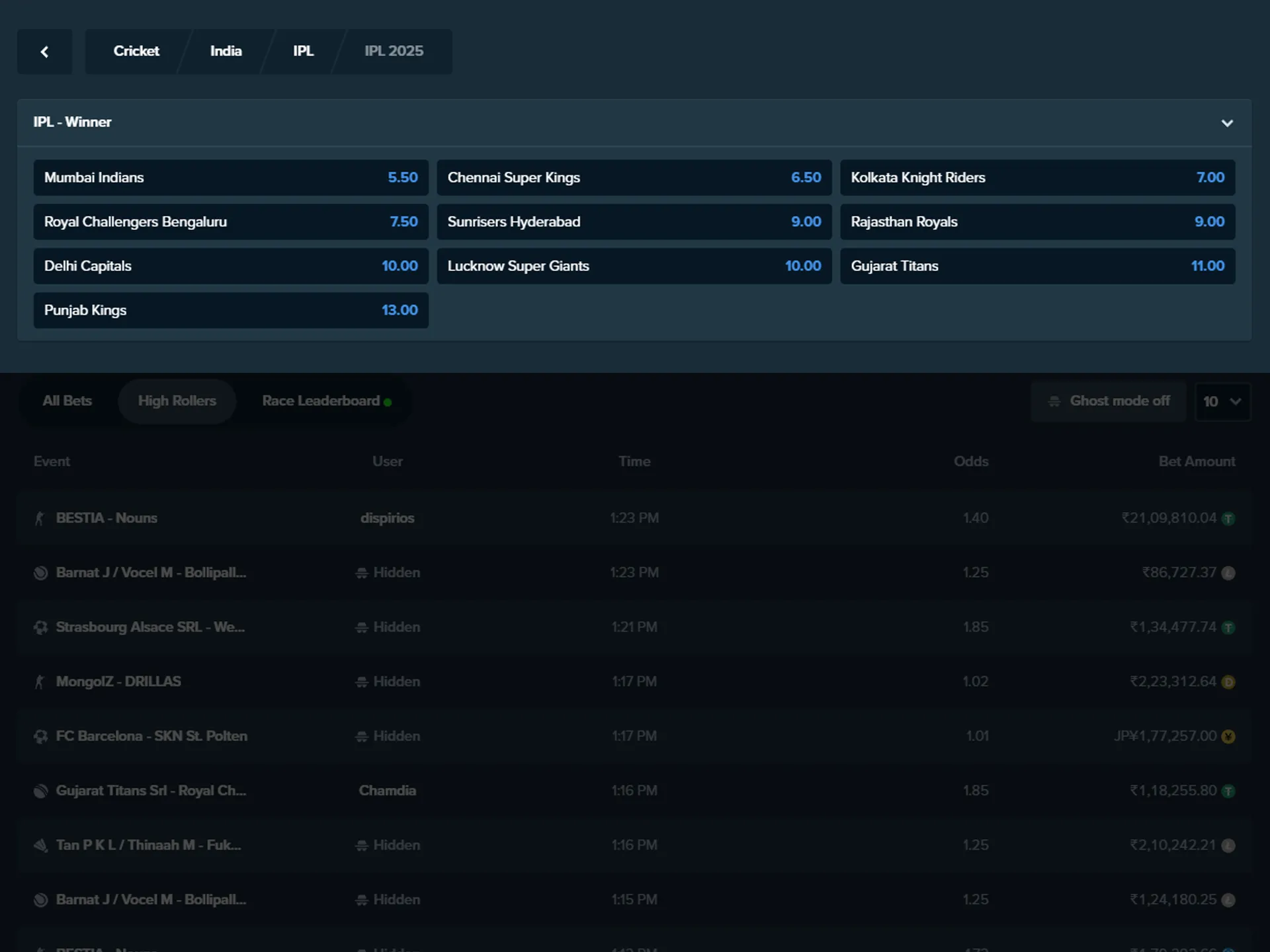Select the High Rollers tab
Viewport: 1270px width, 952px height.
[177, 400]
